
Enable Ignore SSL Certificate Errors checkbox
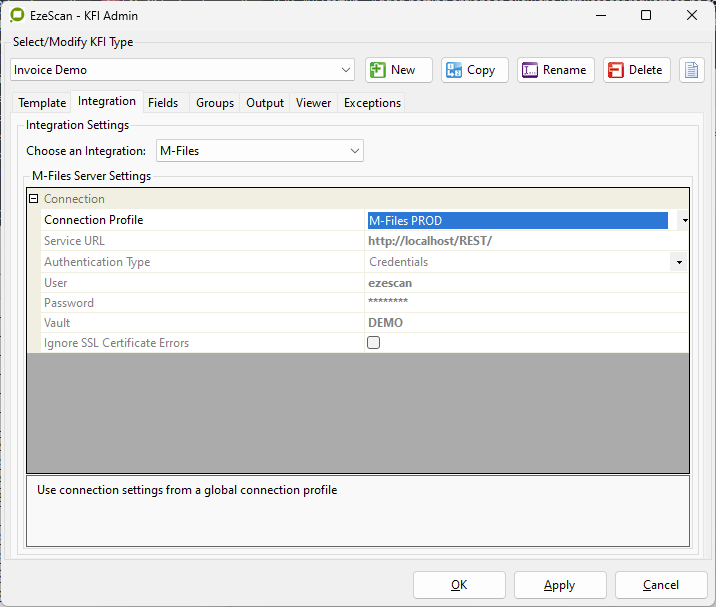point(374,343)
